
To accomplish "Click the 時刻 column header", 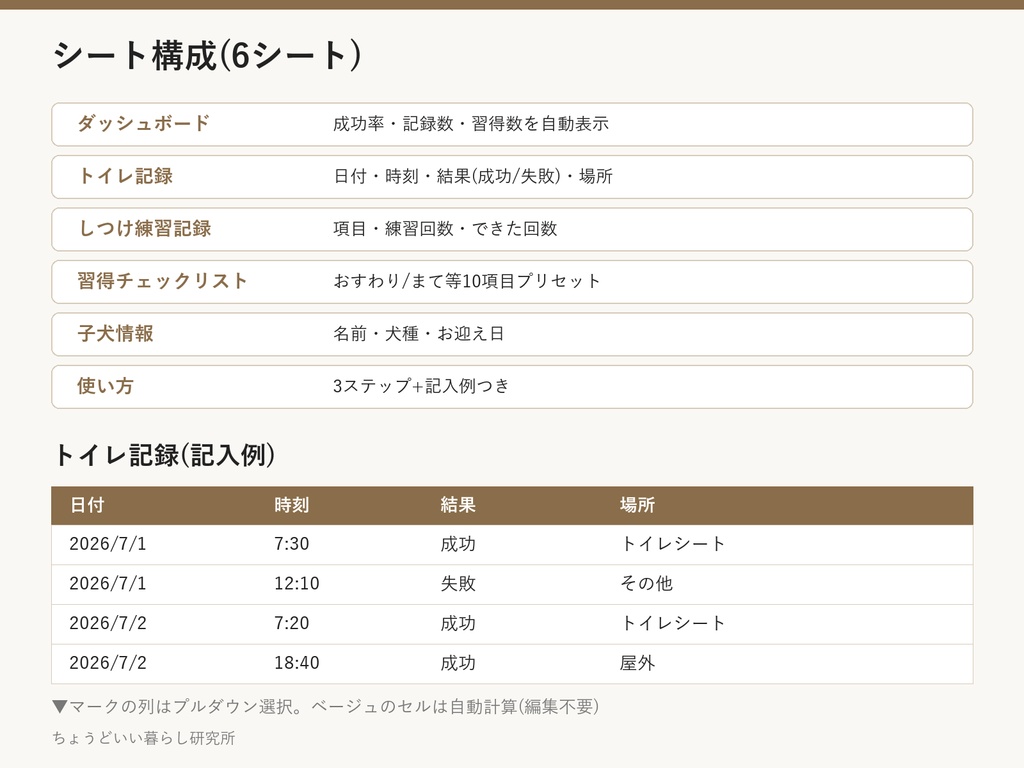I will point(291,505).
